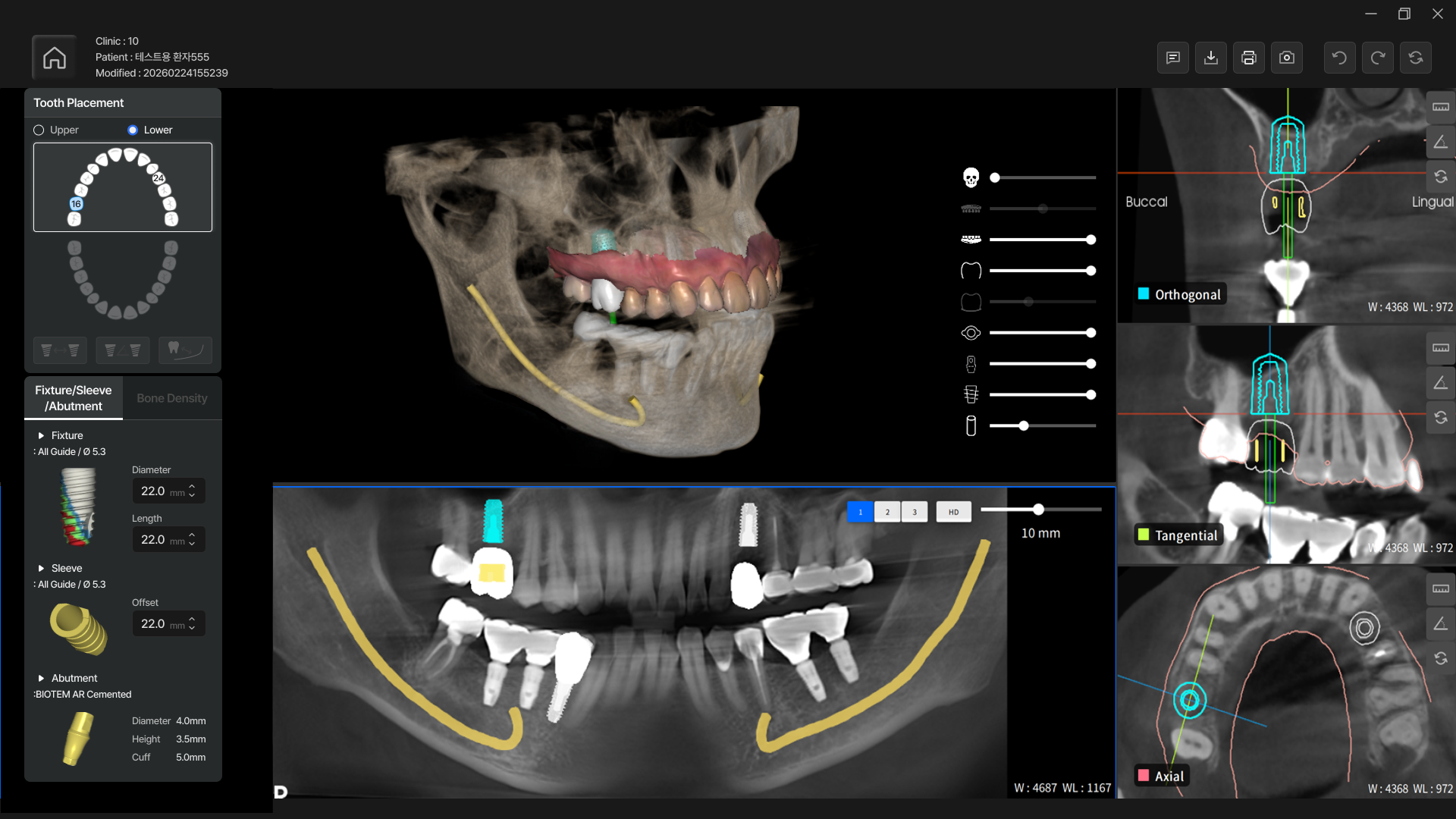This screenshot has width=1456, height=819.
Task: Decrease the fixture Length value
Action: click(x=192, y=544)
